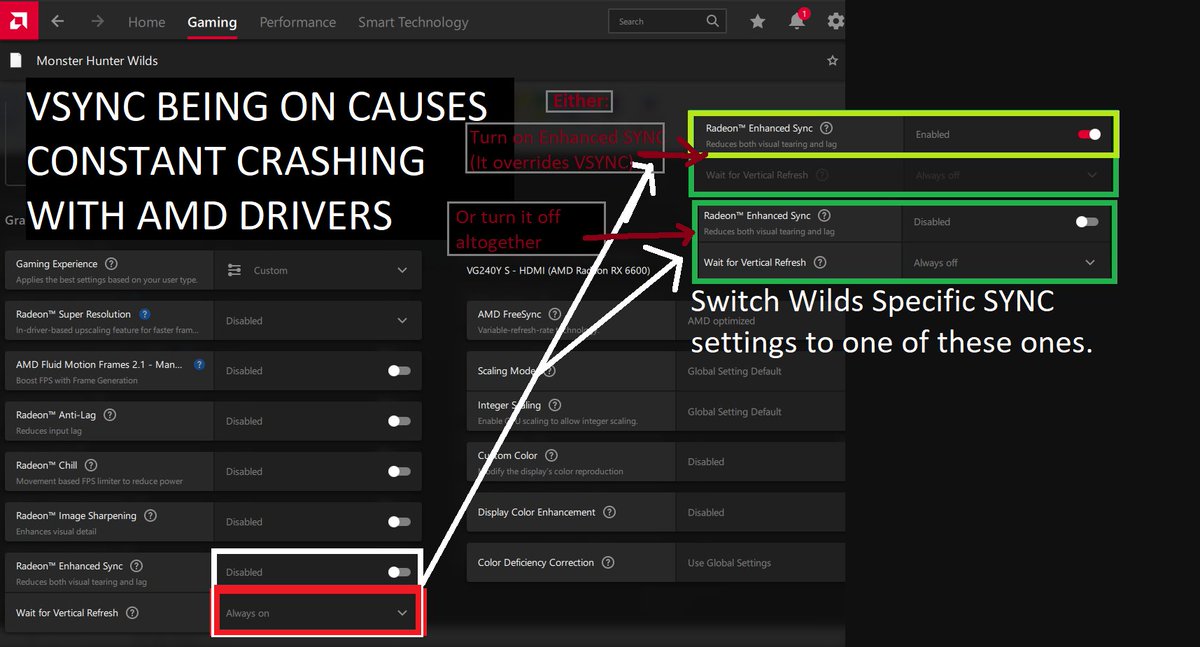Click the AMD FreeSync setting label
Screen dimensions: 1200x647
510,314
